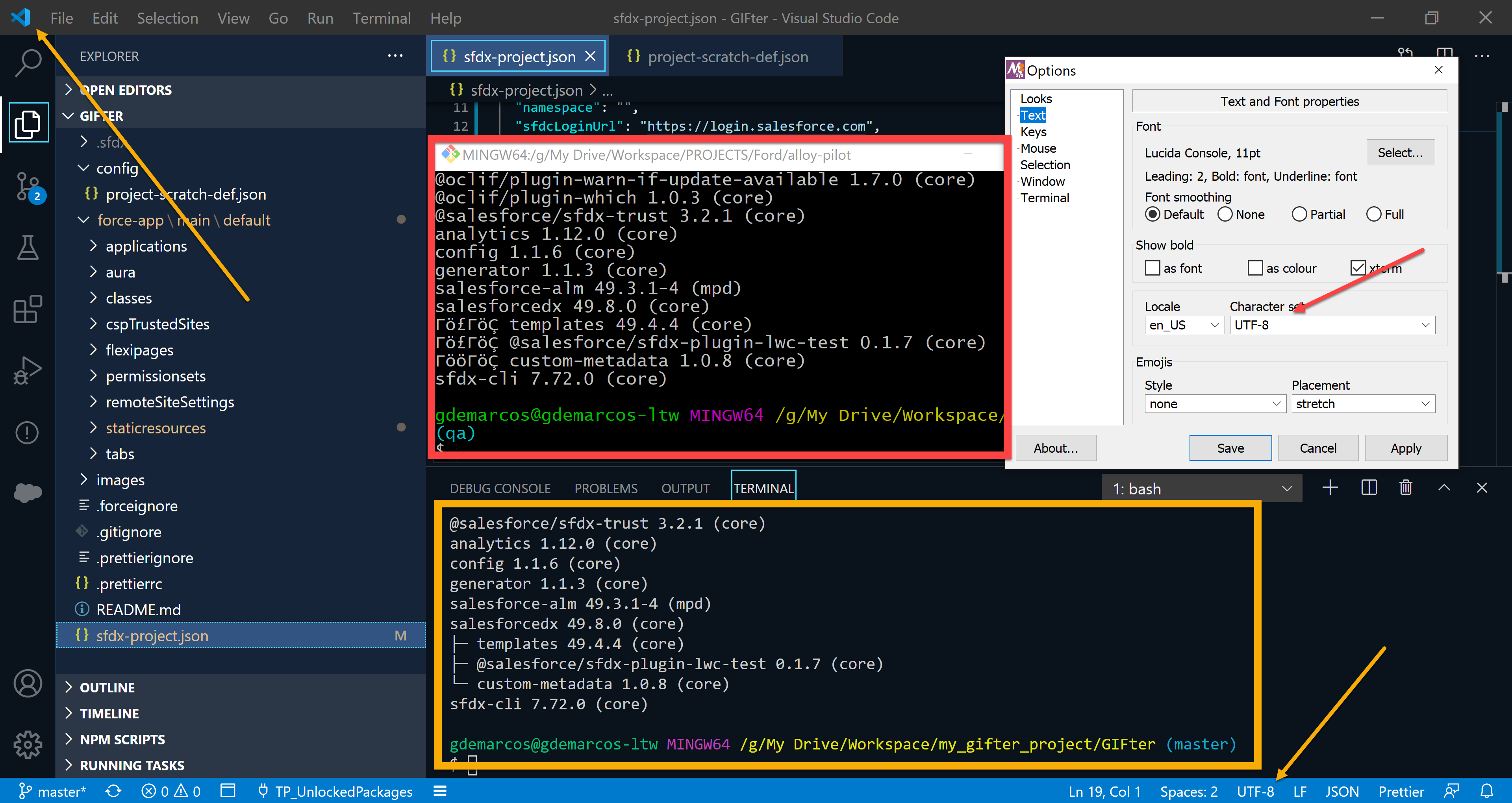
Task: Open the Locale en_US dropdown
Action: tap(1184, 325)
